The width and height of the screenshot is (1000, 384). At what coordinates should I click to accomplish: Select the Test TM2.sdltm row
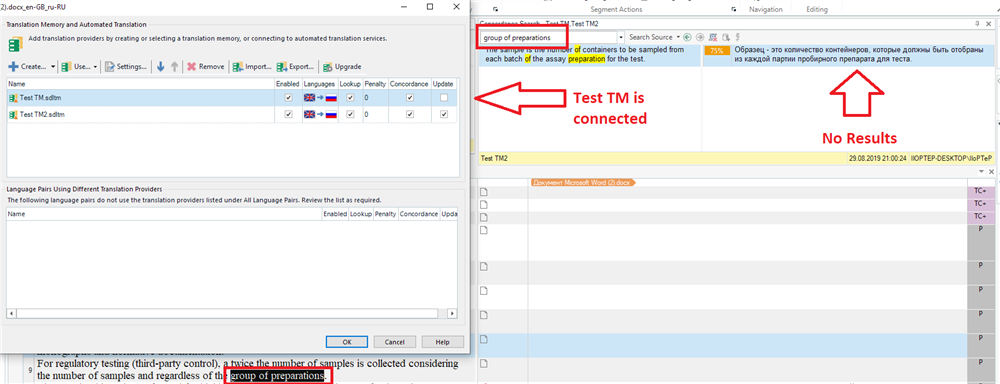[232, 114]
